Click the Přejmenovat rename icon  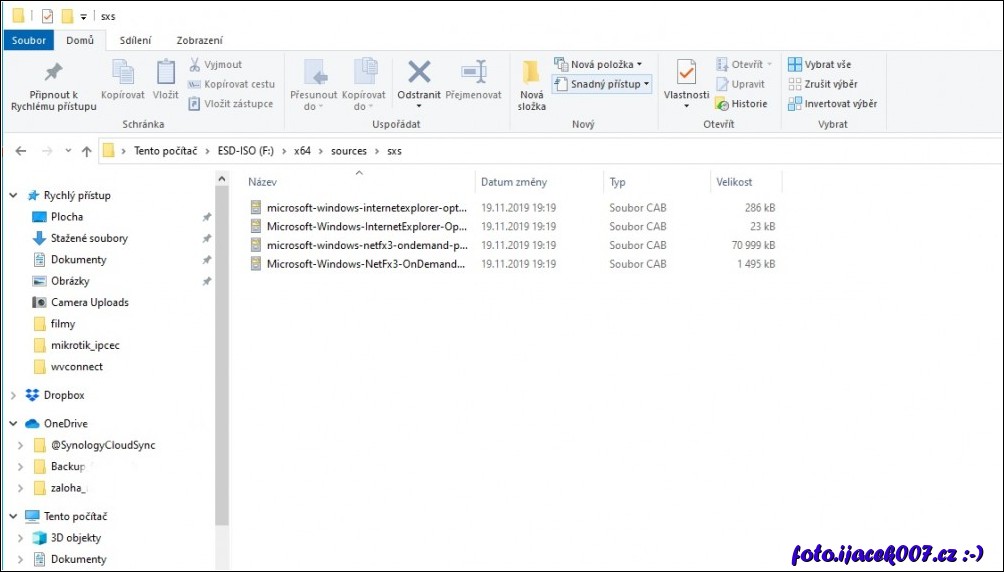473,72
